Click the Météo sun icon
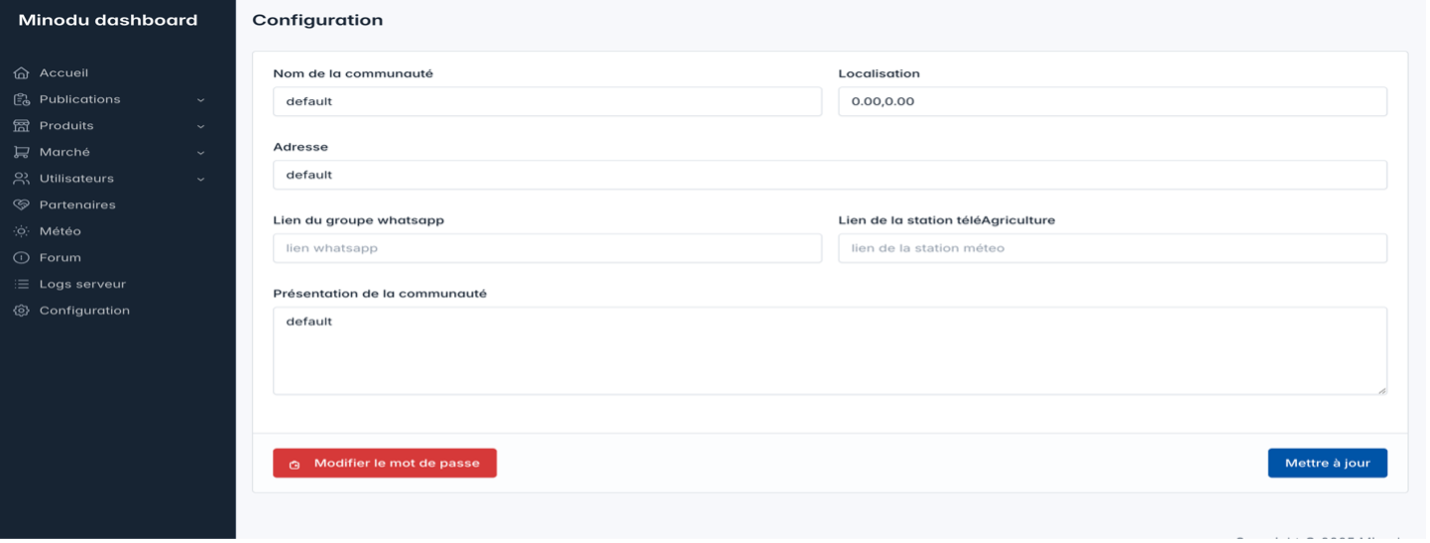 tap(21, 231)
